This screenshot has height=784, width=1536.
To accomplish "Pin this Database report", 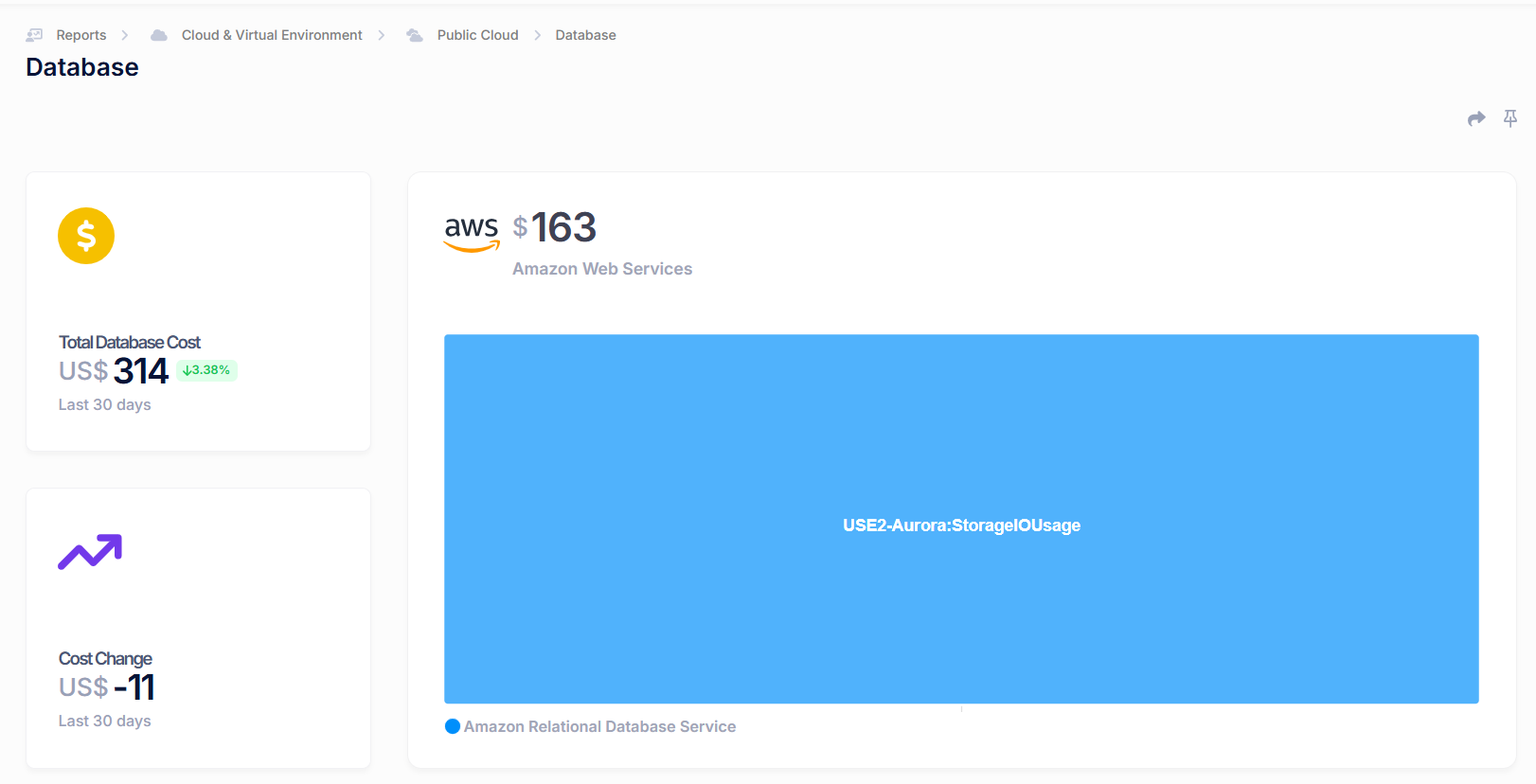I will point(1510,118).
